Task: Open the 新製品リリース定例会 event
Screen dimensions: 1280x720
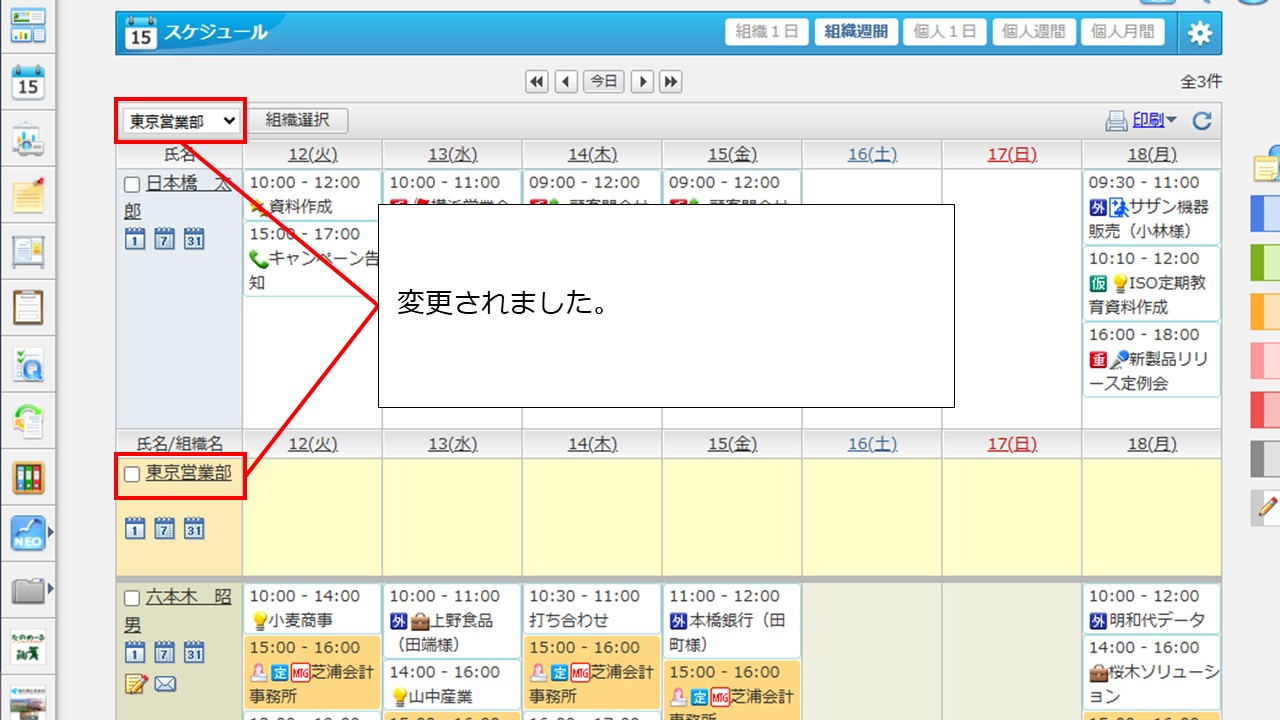Action: click(1152, 359)
